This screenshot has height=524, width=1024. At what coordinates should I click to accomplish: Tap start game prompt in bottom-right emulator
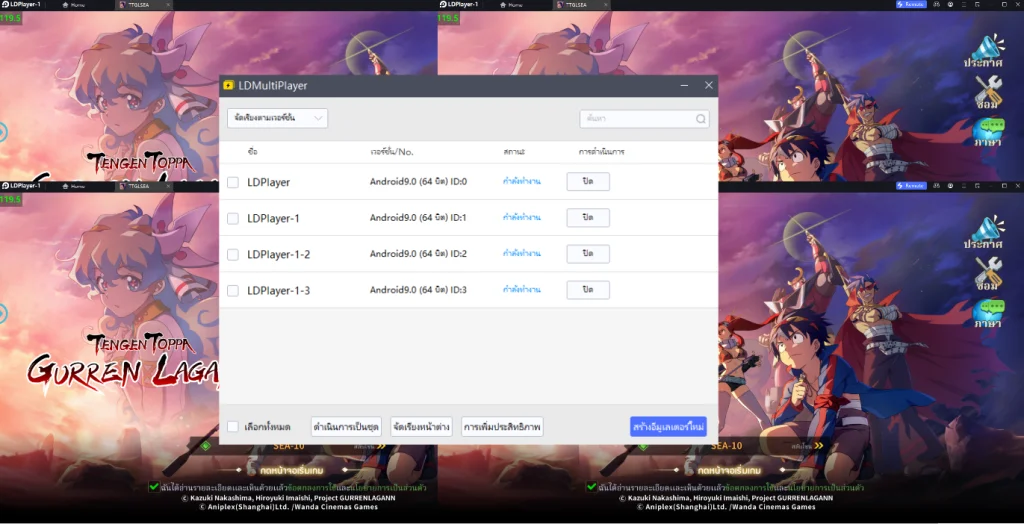click(731, 470)
